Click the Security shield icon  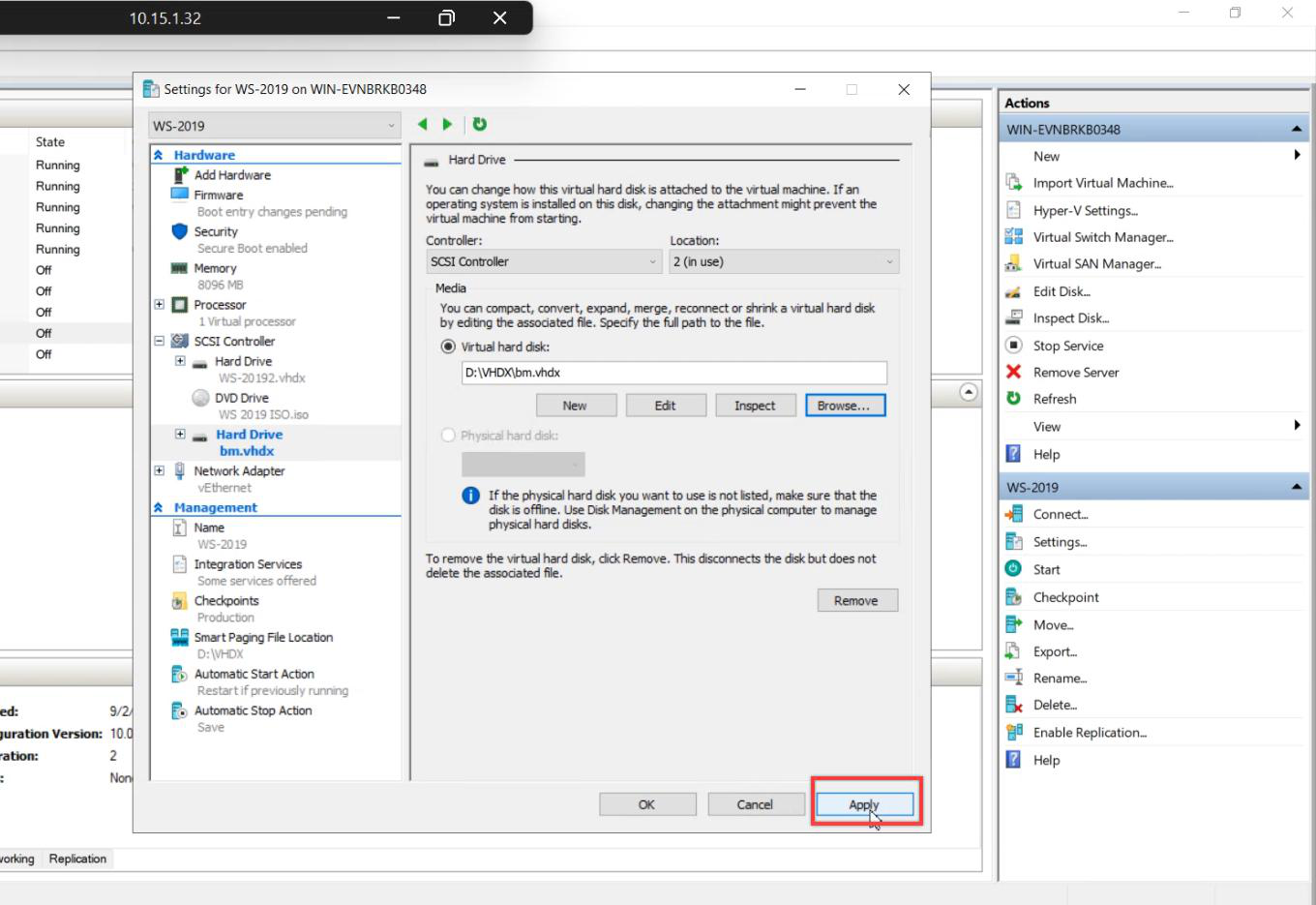pyautogui.click(x=179, y=231)
